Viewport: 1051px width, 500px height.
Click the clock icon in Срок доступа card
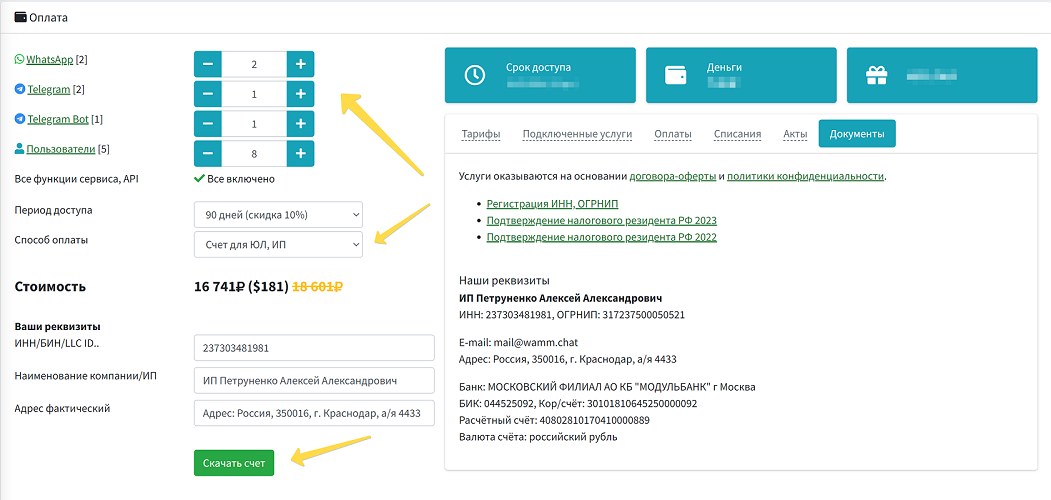(x=475, y=75)
